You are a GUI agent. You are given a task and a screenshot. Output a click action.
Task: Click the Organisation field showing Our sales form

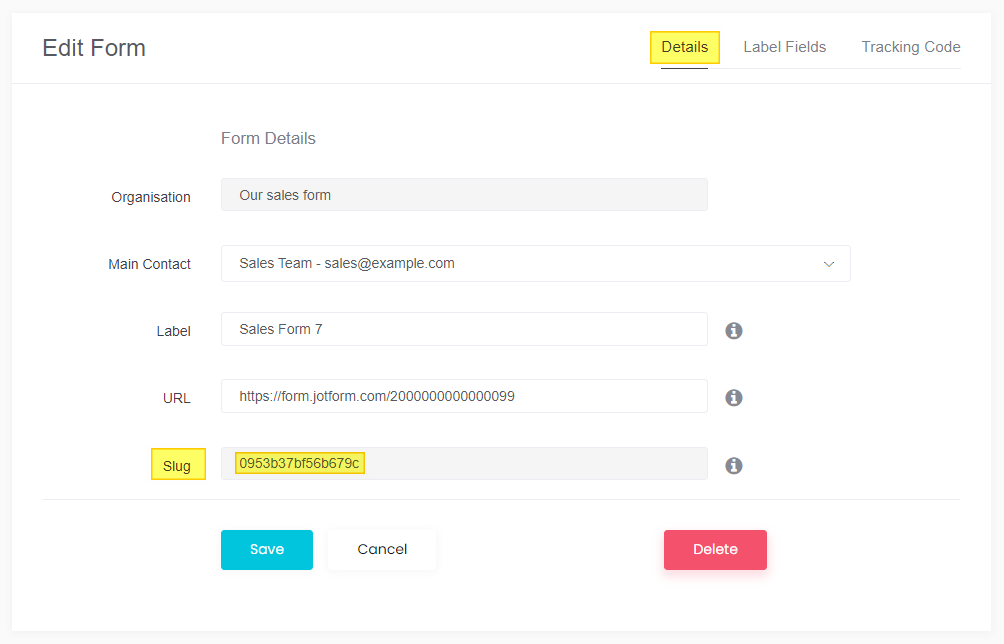click(x=464, y=195)
